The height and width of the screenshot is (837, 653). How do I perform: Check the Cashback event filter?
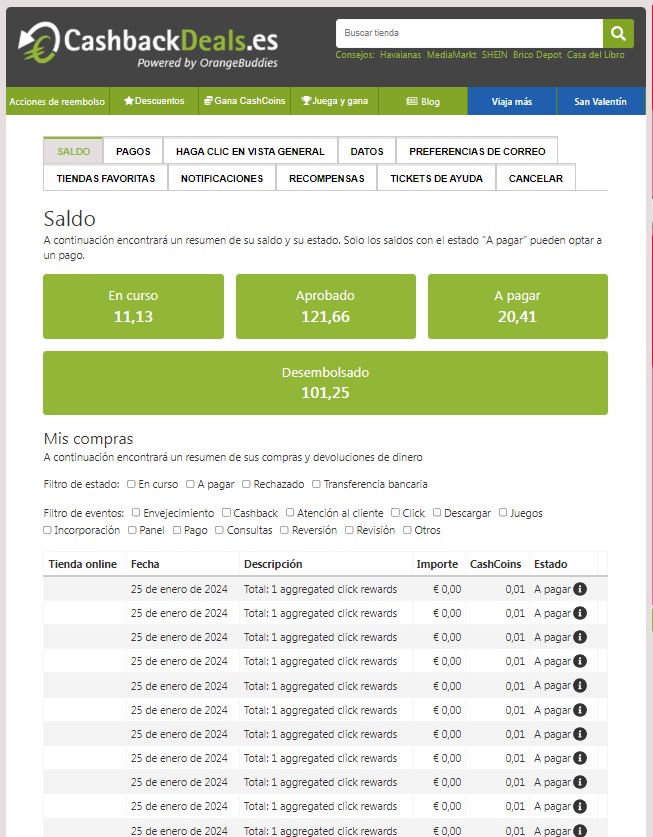226,513
